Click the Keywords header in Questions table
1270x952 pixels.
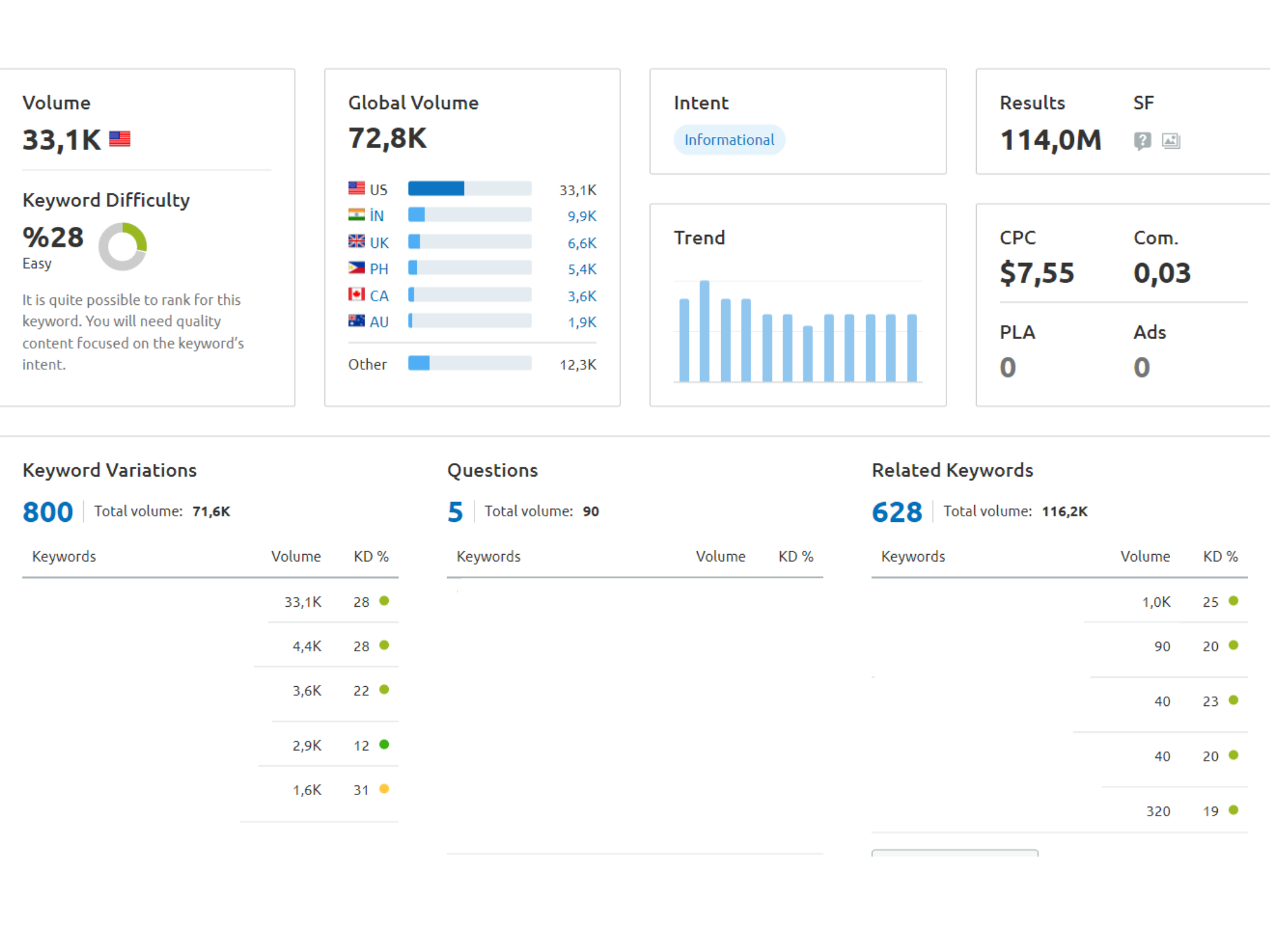(489, 557)
